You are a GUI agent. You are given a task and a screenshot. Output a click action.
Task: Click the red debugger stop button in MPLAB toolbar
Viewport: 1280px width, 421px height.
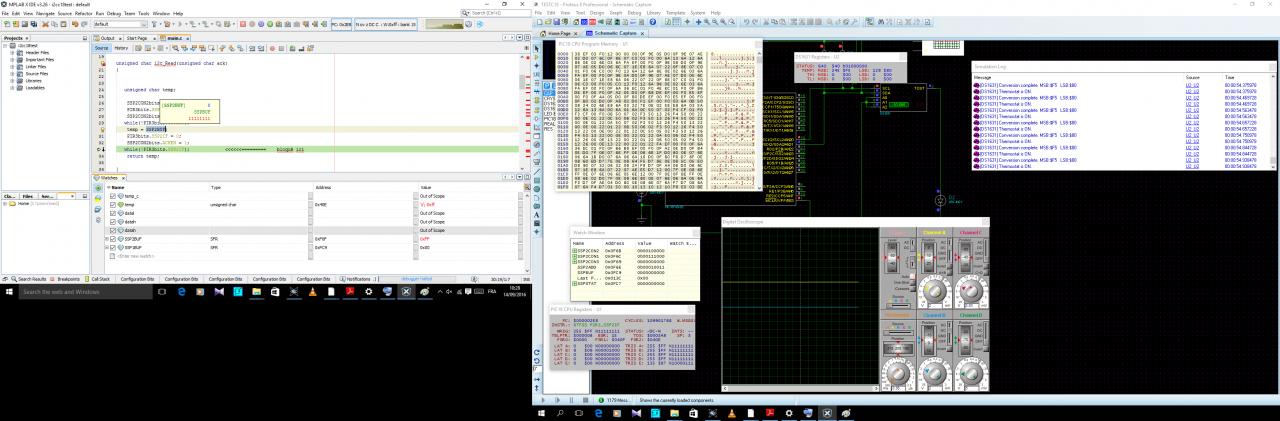click(x=245, y=23)
